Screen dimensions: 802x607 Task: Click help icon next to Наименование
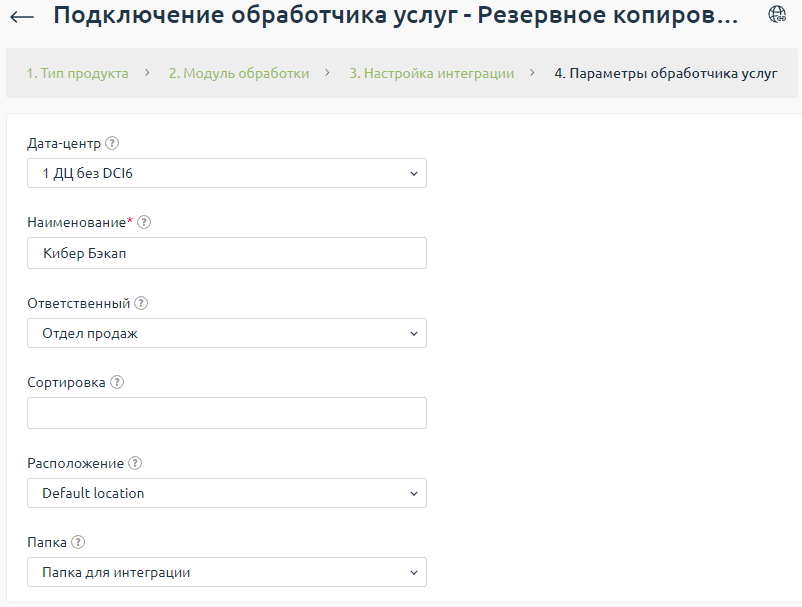144,222
